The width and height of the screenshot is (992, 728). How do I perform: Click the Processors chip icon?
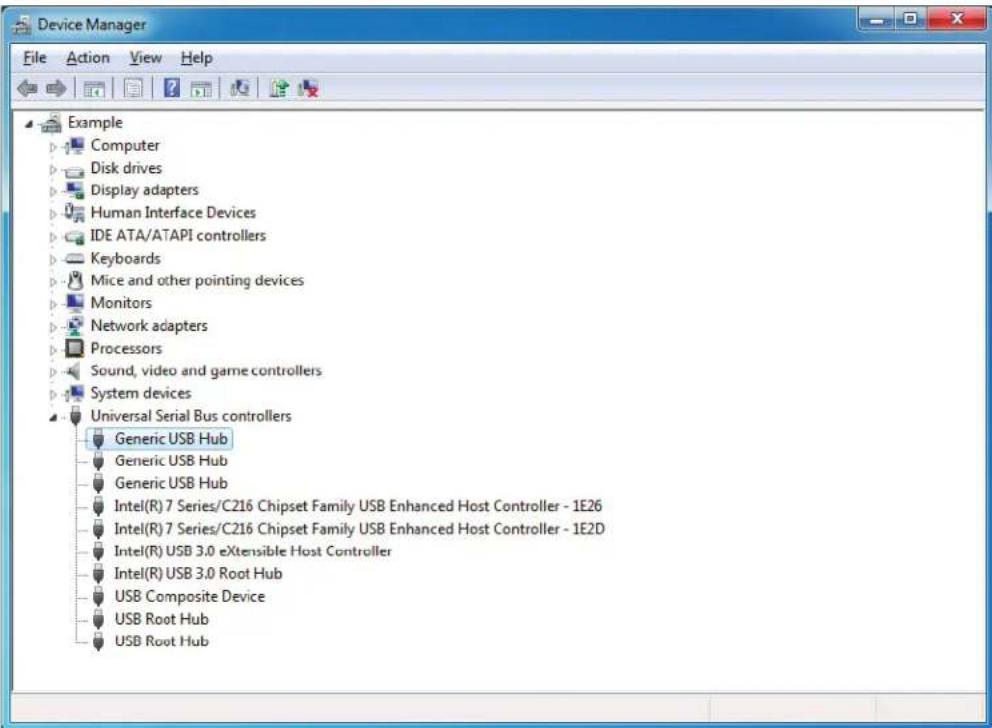tap(75, 348)
